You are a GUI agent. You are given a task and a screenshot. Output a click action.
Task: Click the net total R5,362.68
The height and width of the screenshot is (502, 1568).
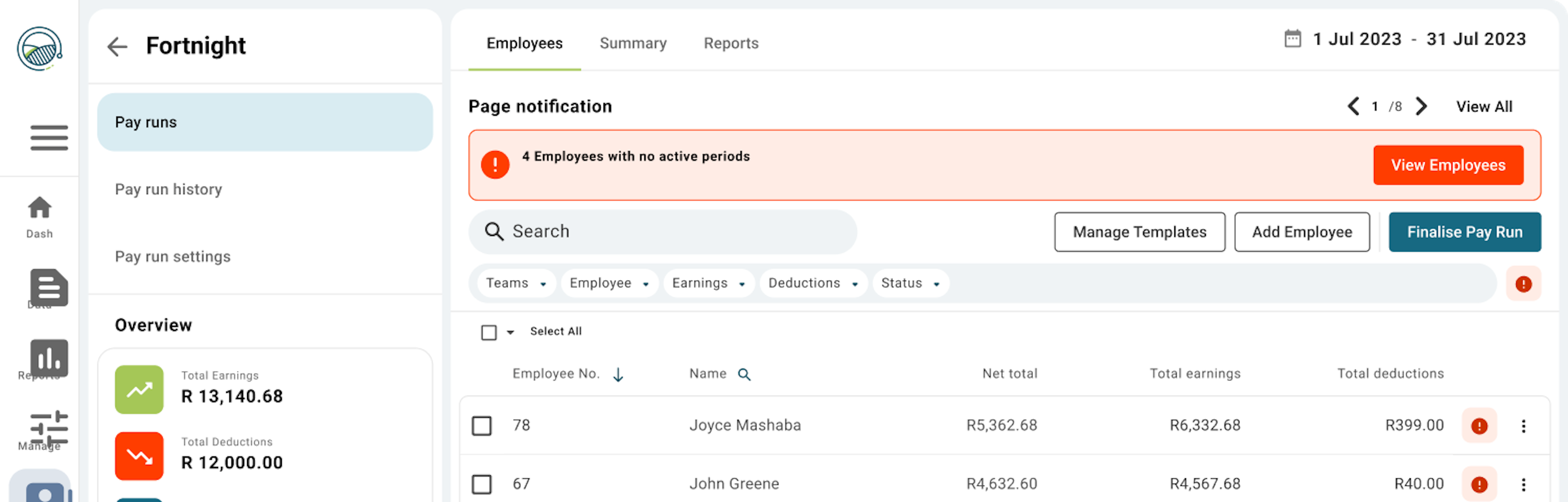coord(1001,425)
